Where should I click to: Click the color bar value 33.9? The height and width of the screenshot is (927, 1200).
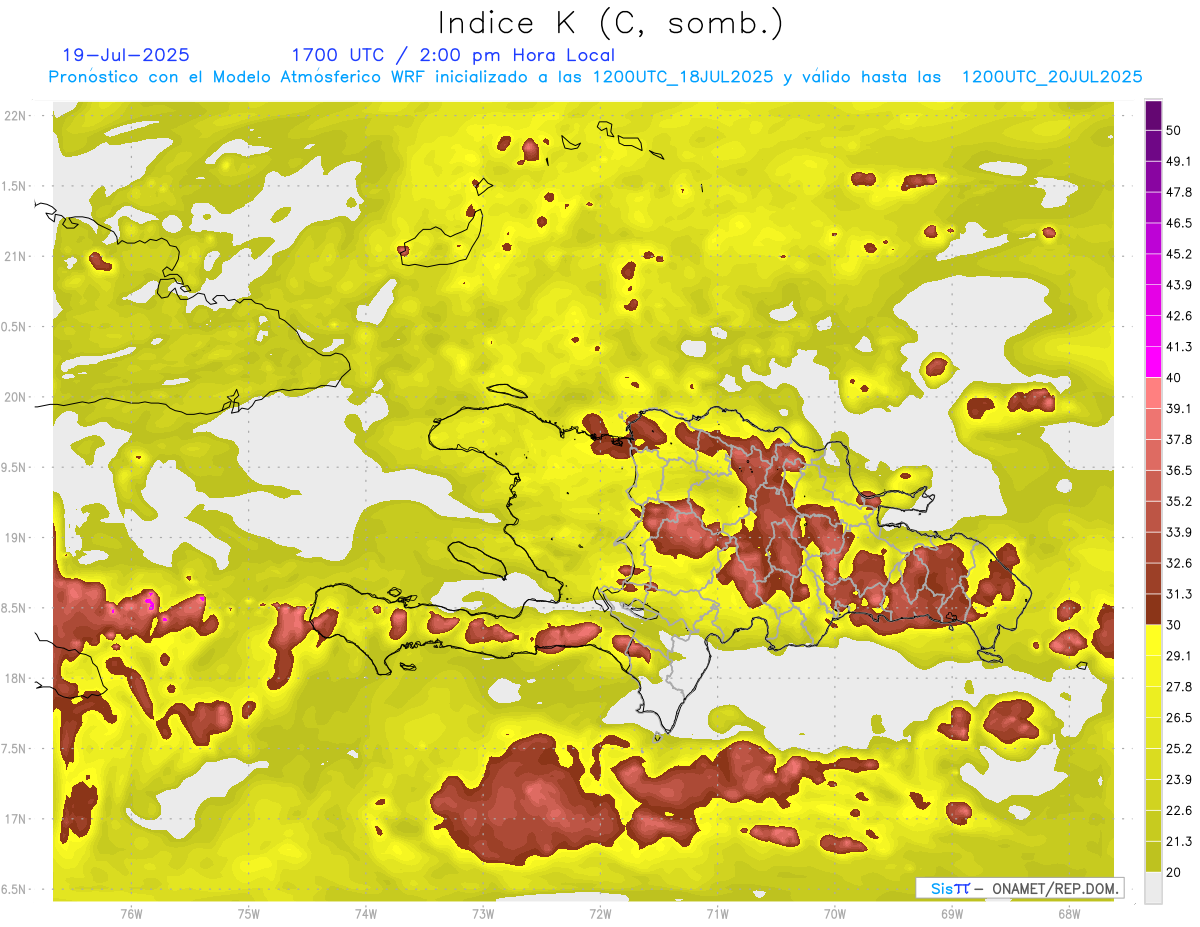coord(1179,532)
